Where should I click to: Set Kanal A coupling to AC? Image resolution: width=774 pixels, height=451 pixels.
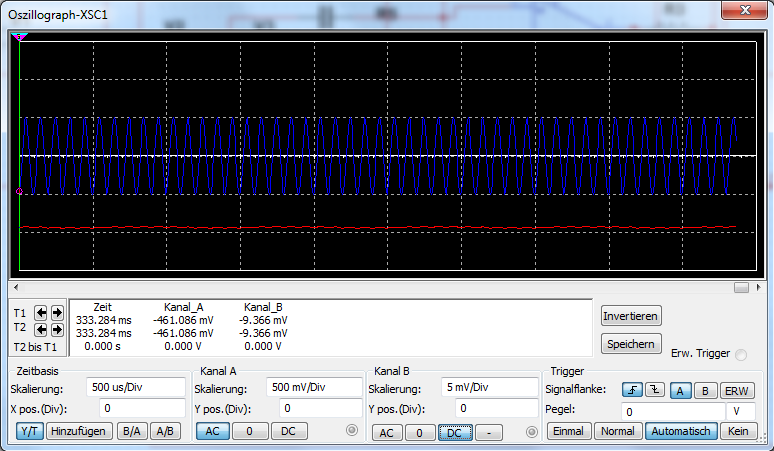pyautogui.click(x=213, y=431)
